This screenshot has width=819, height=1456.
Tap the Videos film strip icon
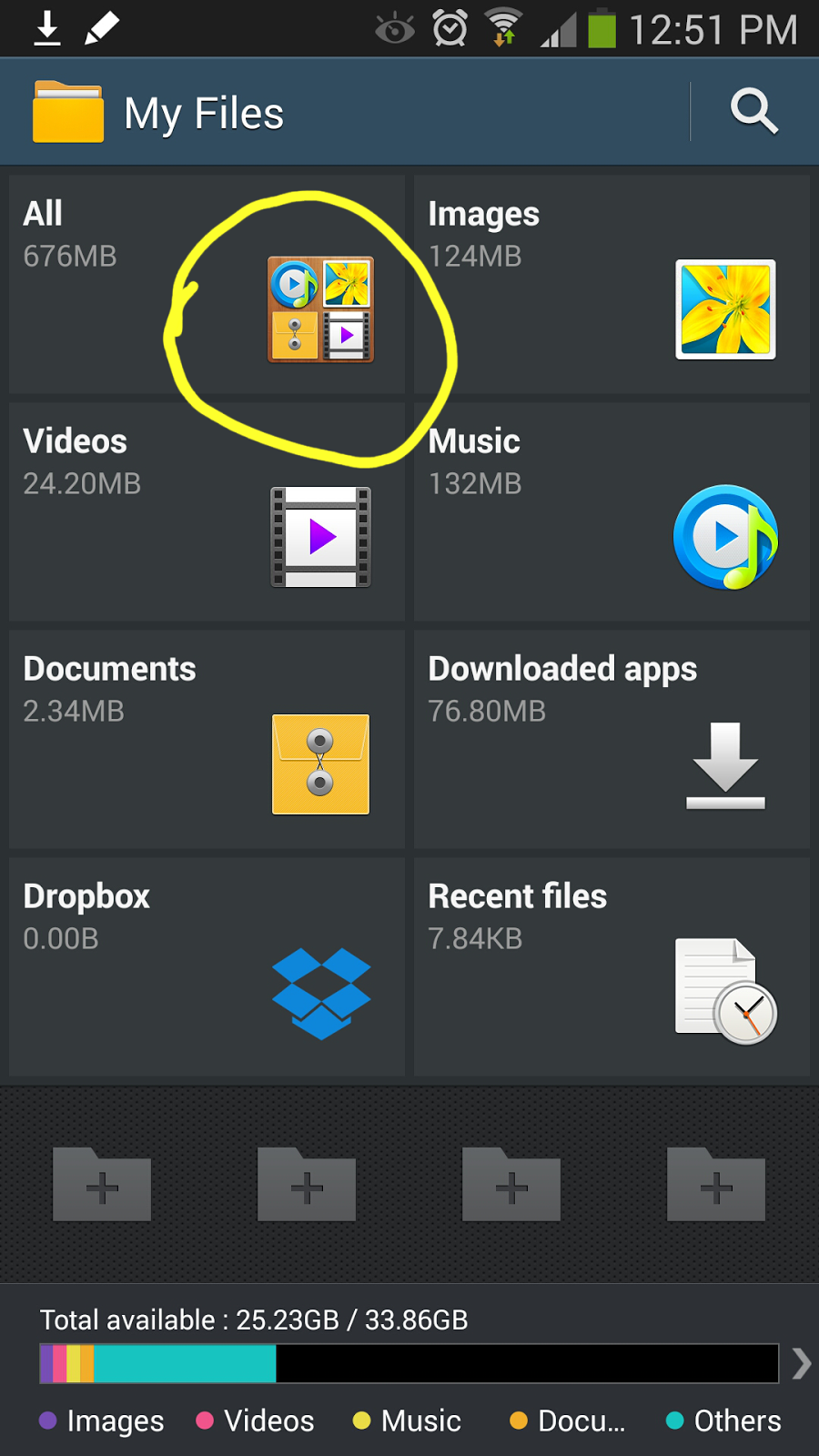[x=320, y=537]
